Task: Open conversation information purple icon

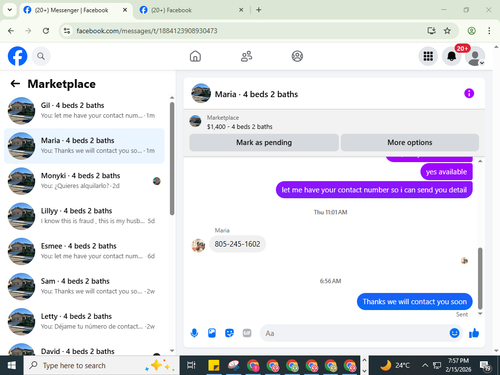Action: pyautogui.click(x=469, y=93)
